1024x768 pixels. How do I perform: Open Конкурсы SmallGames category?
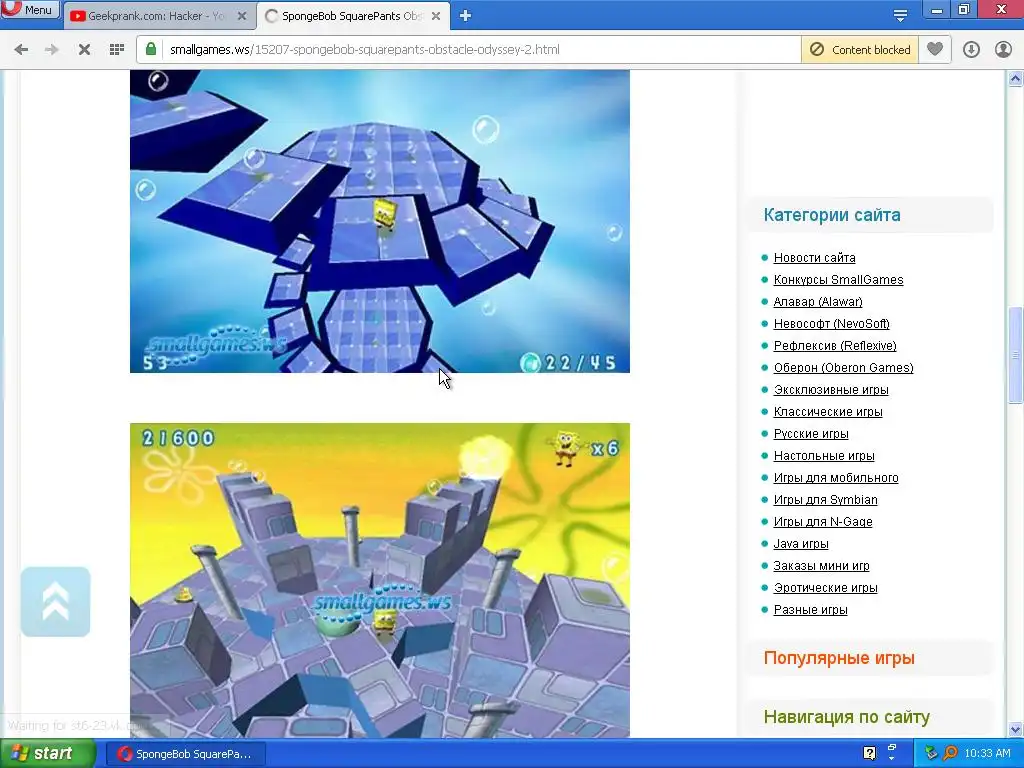point(839,280)
